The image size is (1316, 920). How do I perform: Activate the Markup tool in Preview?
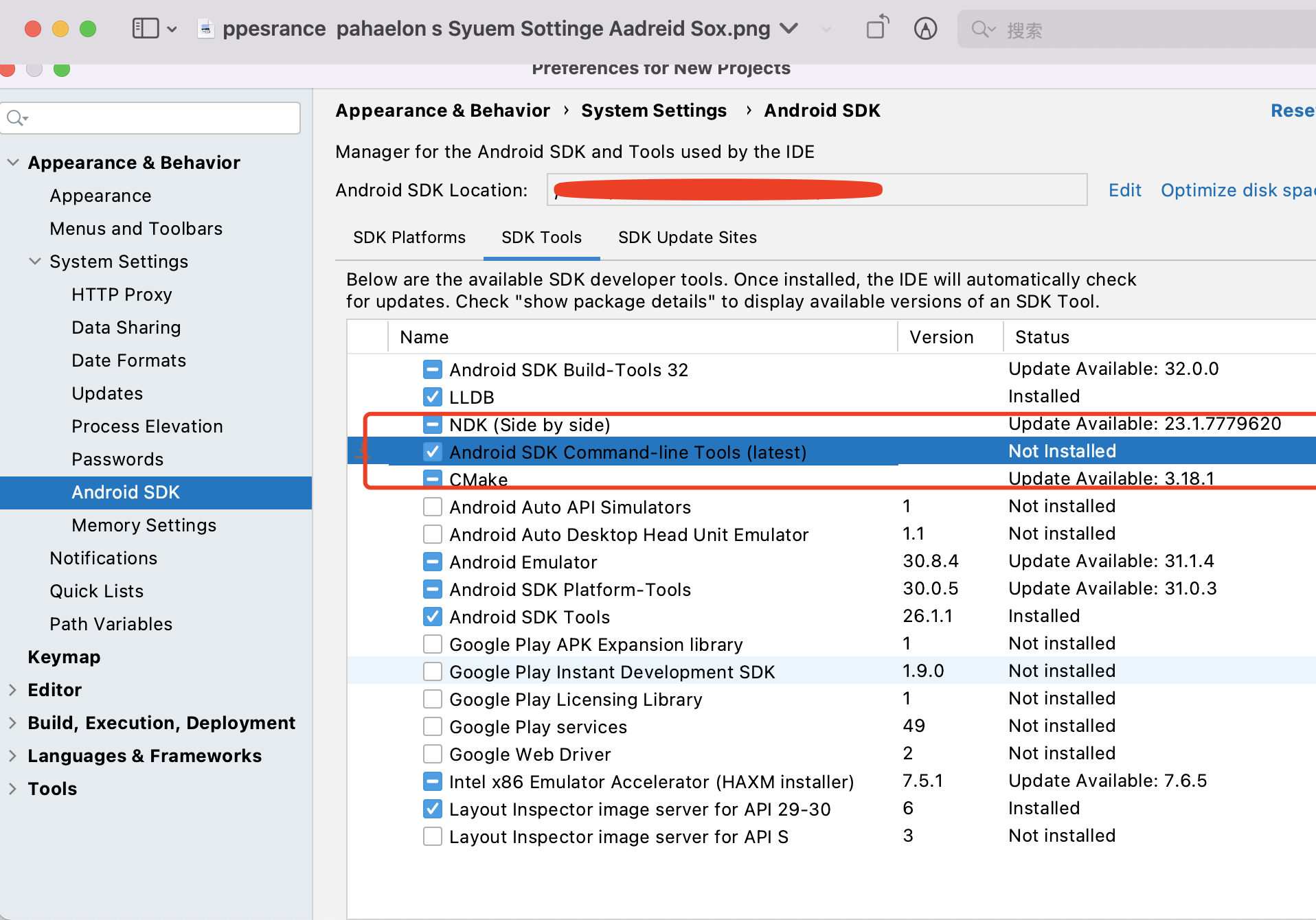coord(925,29)
